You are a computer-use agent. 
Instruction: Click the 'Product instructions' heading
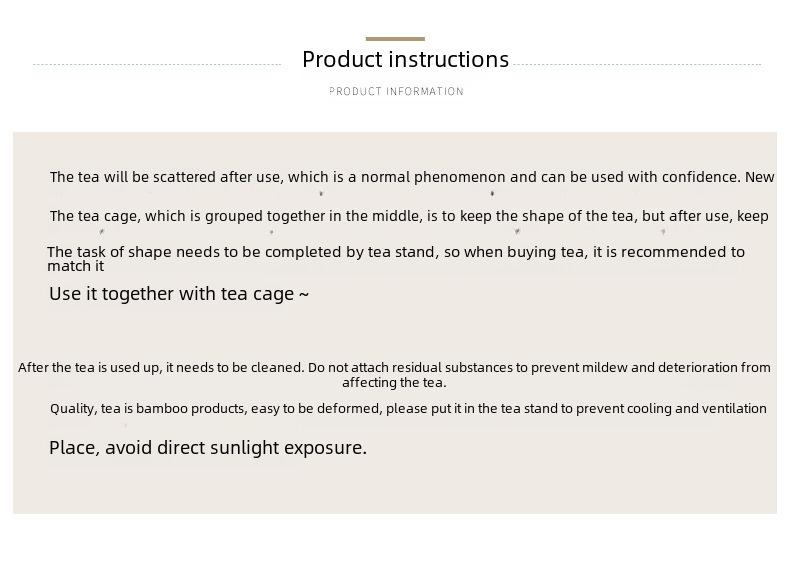point(406,59)
